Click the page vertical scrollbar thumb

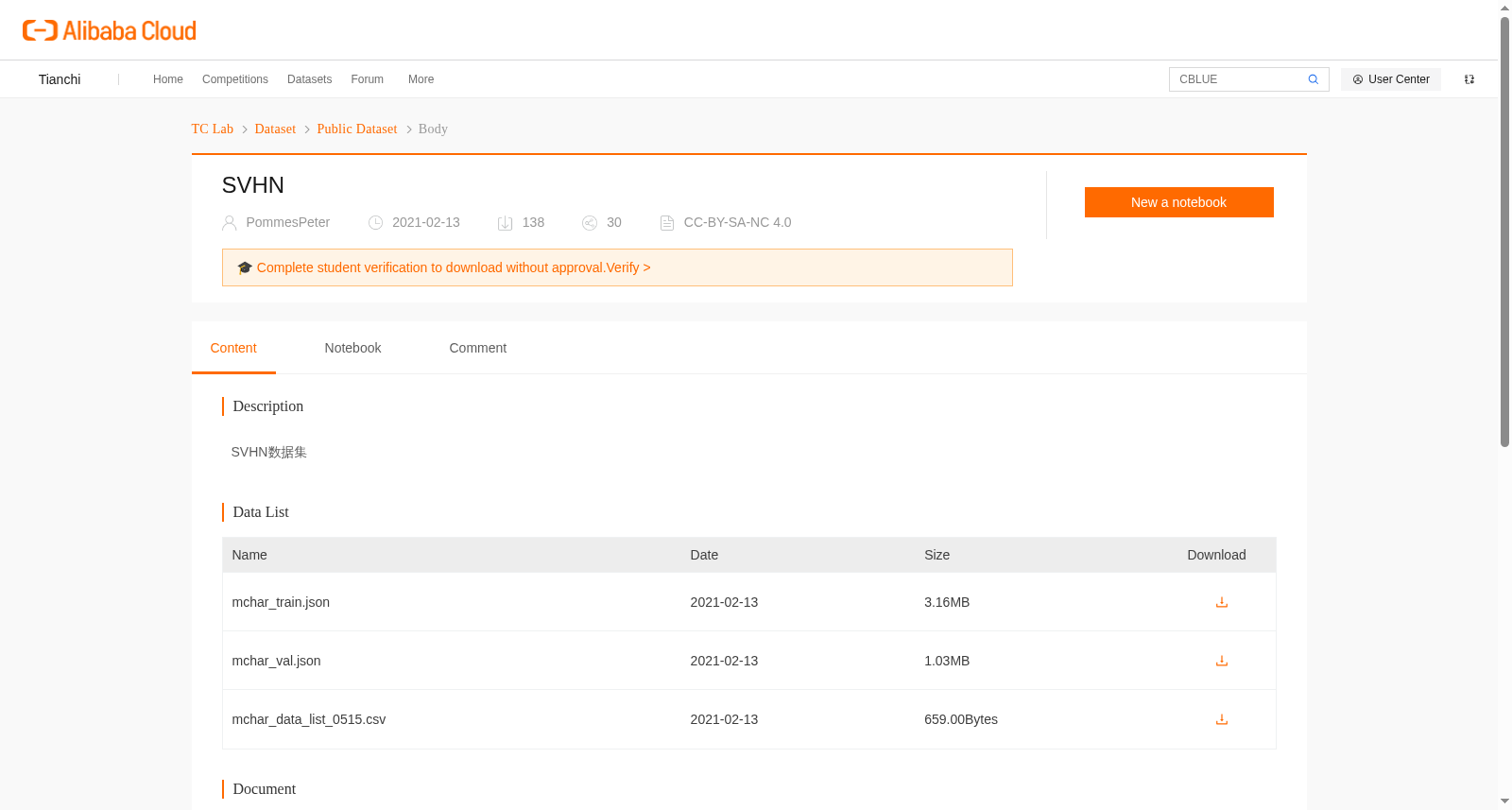point(1504,232)
